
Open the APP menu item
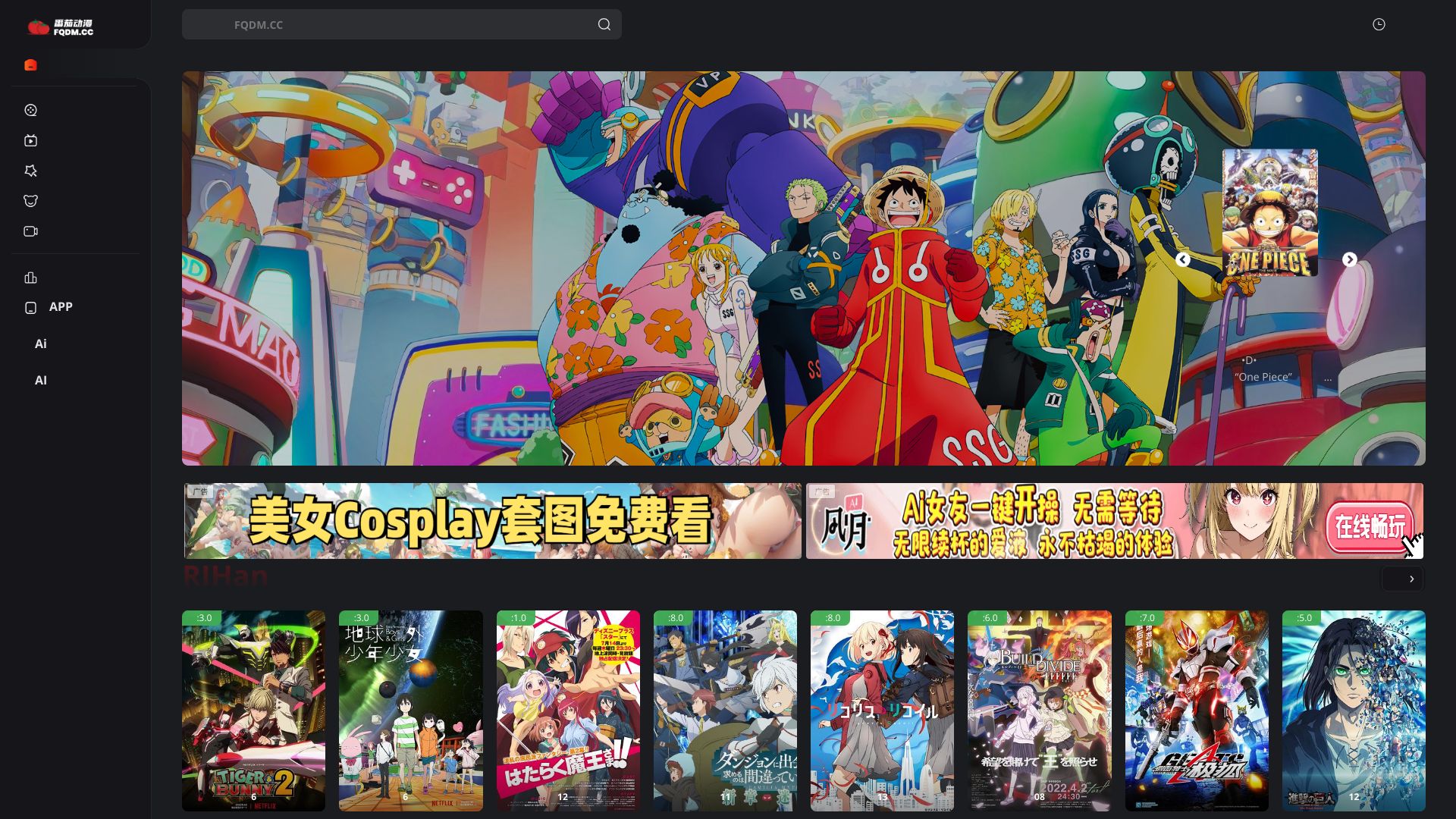pyautogui.click(x=61, y=306)
